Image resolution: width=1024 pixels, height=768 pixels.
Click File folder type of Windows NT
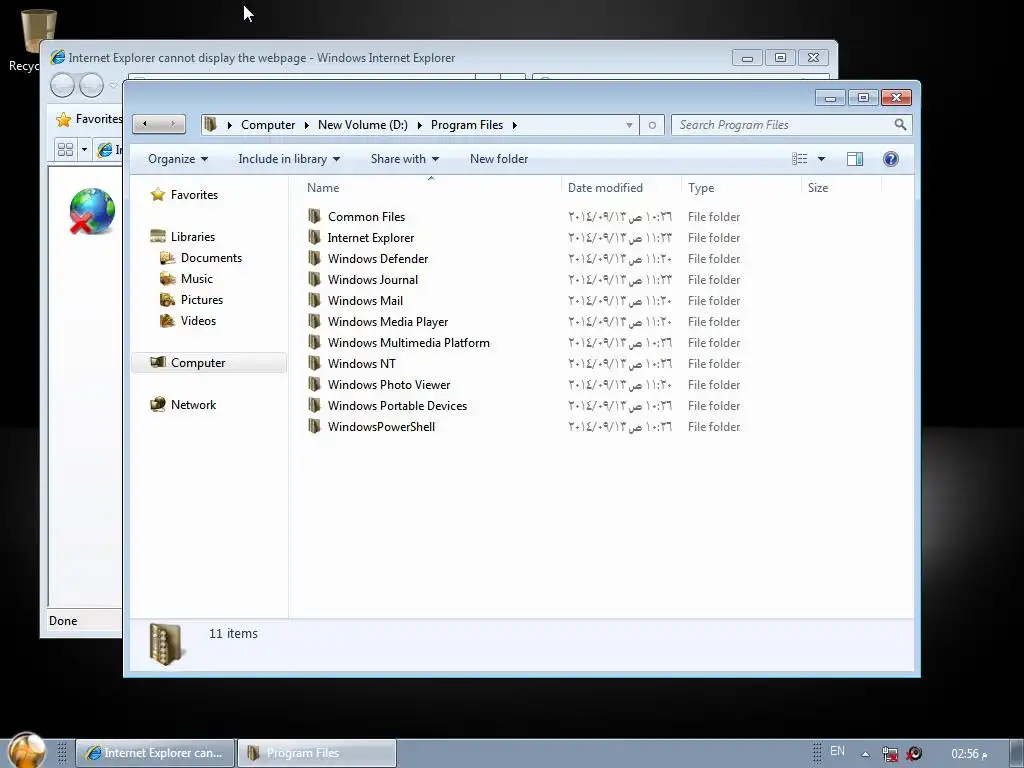click(714, 364)
